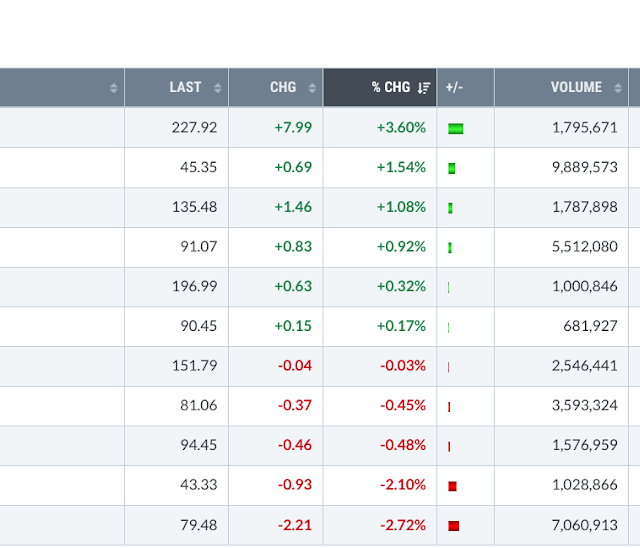Click the red bar in the -2.10% row
Viewport: 640px width, 548px height.
click(x=452, y=486)
